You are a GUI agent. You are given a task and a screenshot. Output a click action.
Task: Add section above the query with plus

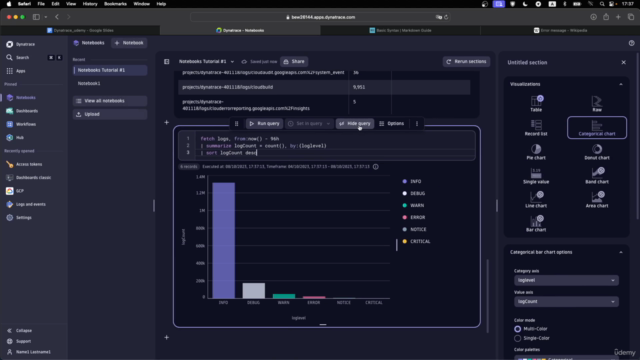pos(167,122)
